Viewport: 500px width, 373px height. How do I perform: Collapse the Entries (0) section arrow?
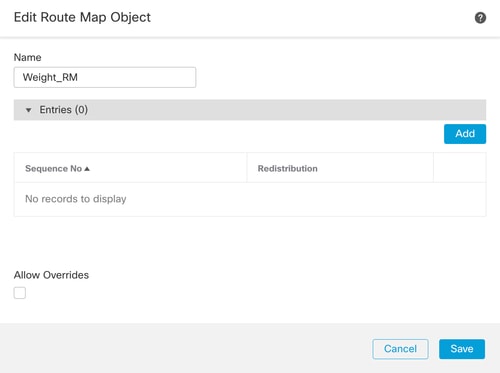click(29, 110)
